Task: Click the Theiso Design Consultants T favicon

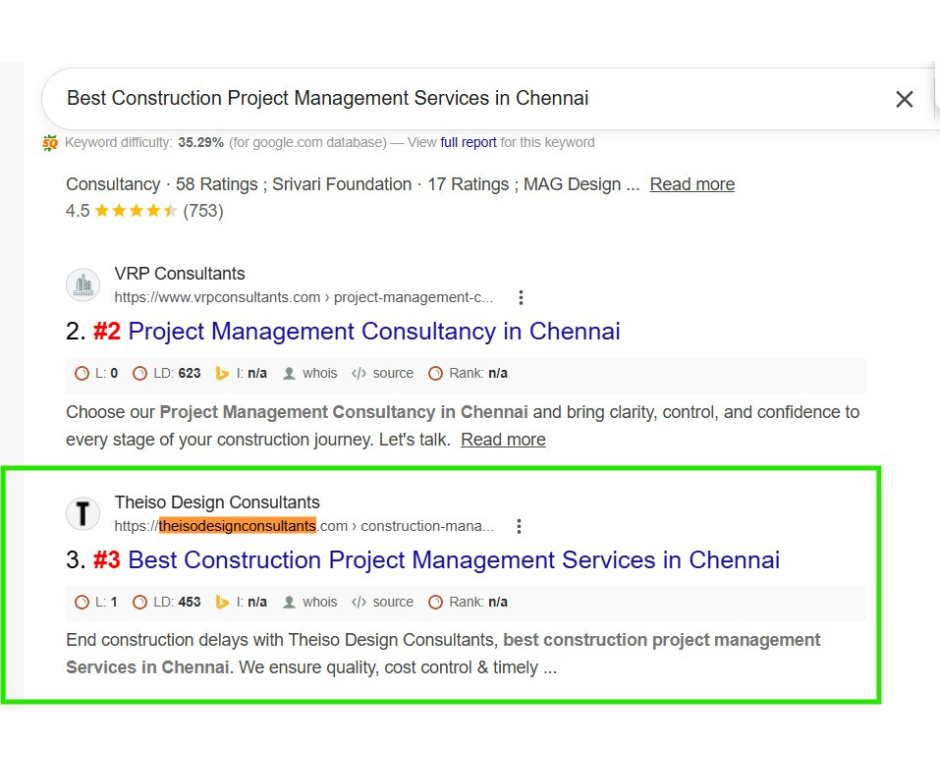Action: [83, 514]
